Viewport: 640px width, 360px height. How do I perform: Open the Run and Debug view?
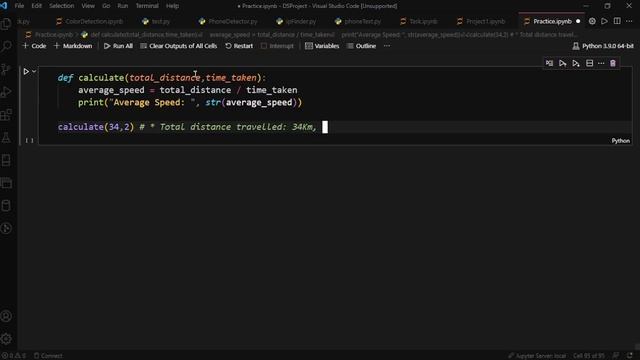coord(6,92)
